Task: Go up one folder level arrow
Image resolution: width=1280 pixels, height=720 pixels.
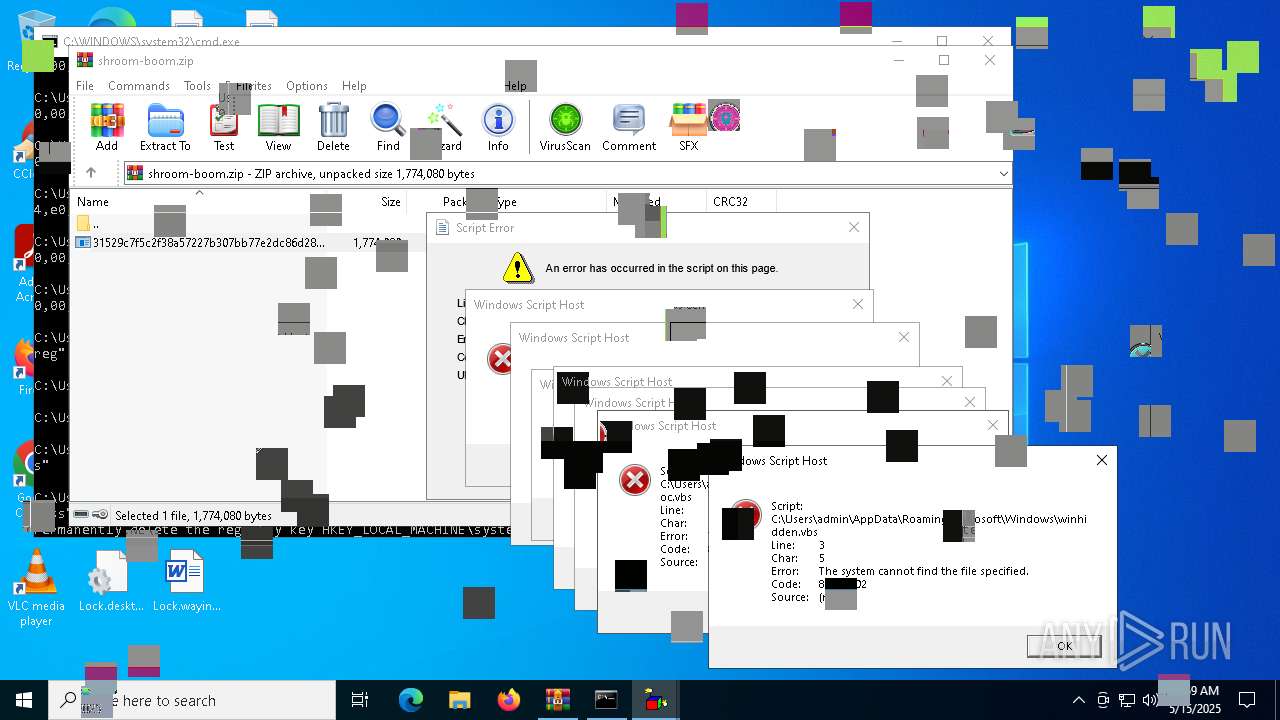Action: tap(91, 173)
